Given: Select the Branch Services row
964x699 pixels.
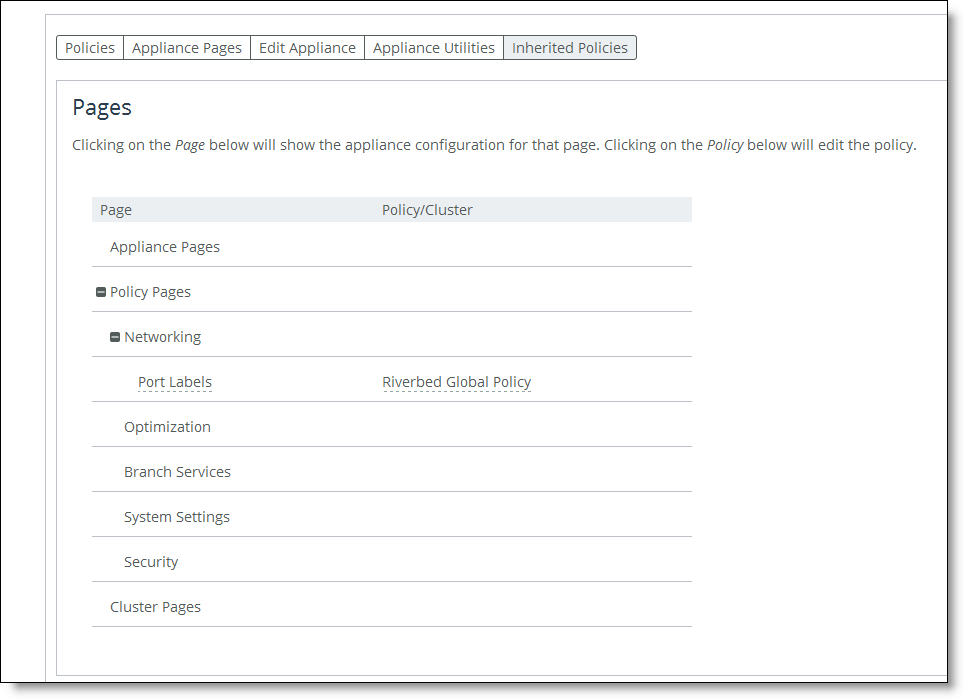Looking at the screenshot, I should pos(392,472).
